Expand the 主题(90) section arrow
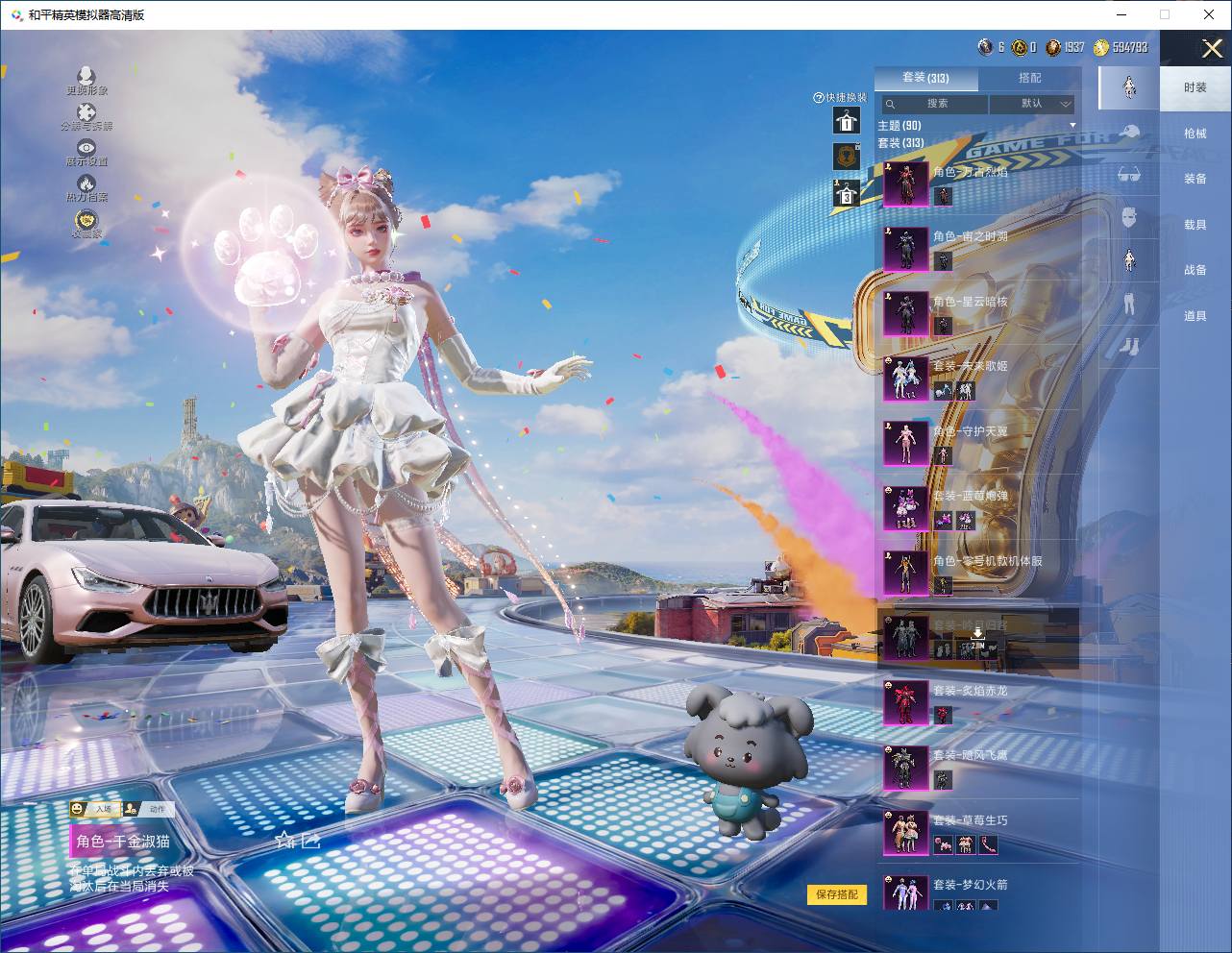 coord(1072,126)
